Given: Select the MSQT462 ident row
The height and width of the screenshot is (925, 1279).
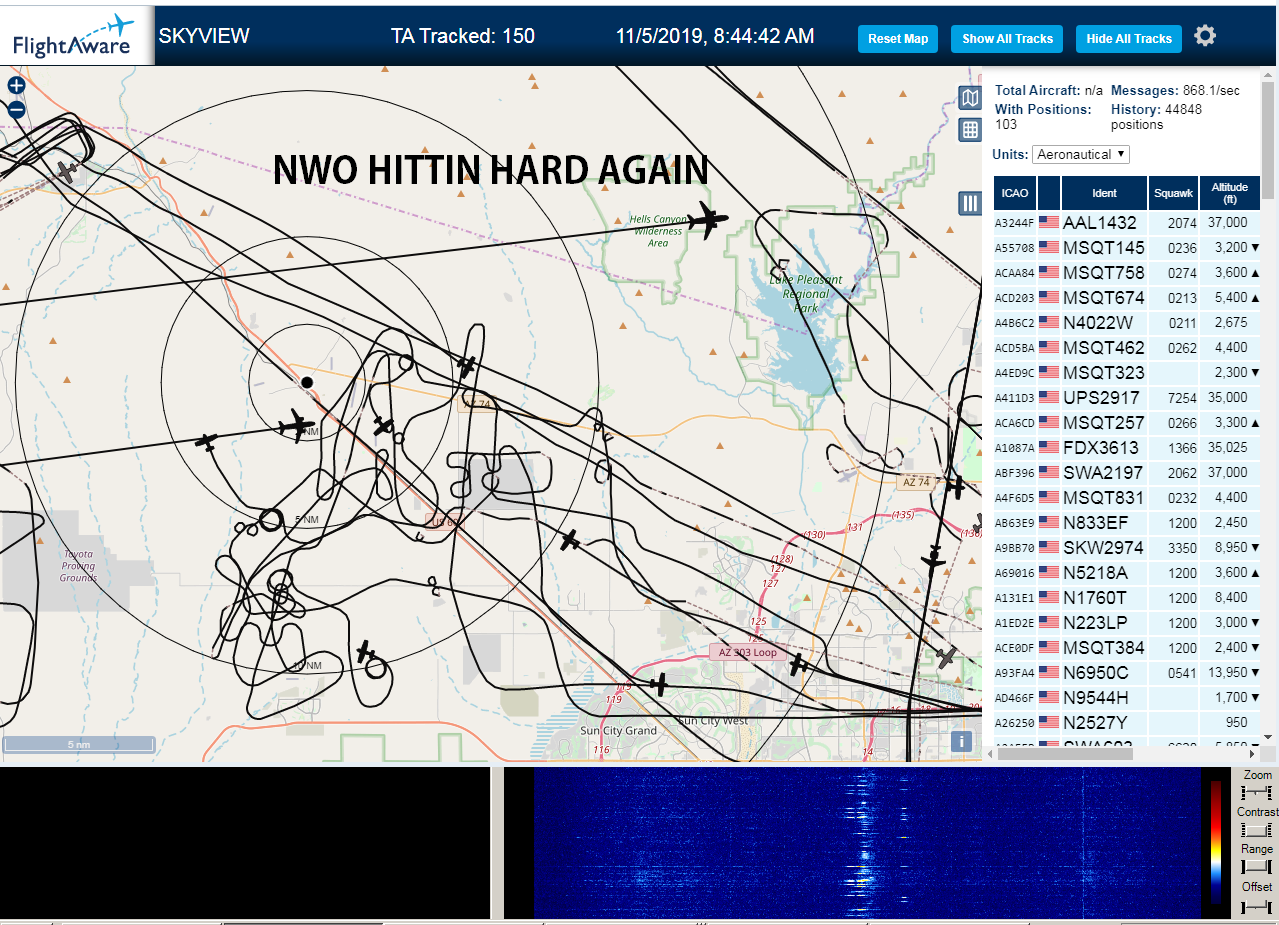Looking at the screenshot, I should [1127, 347].
